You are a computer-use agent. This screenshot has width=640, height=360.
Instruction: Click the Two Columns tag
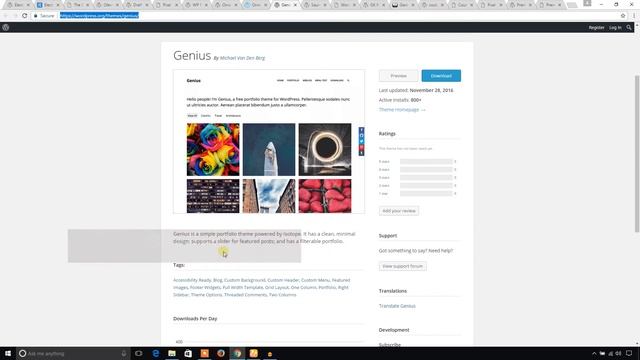click(282, 295)
